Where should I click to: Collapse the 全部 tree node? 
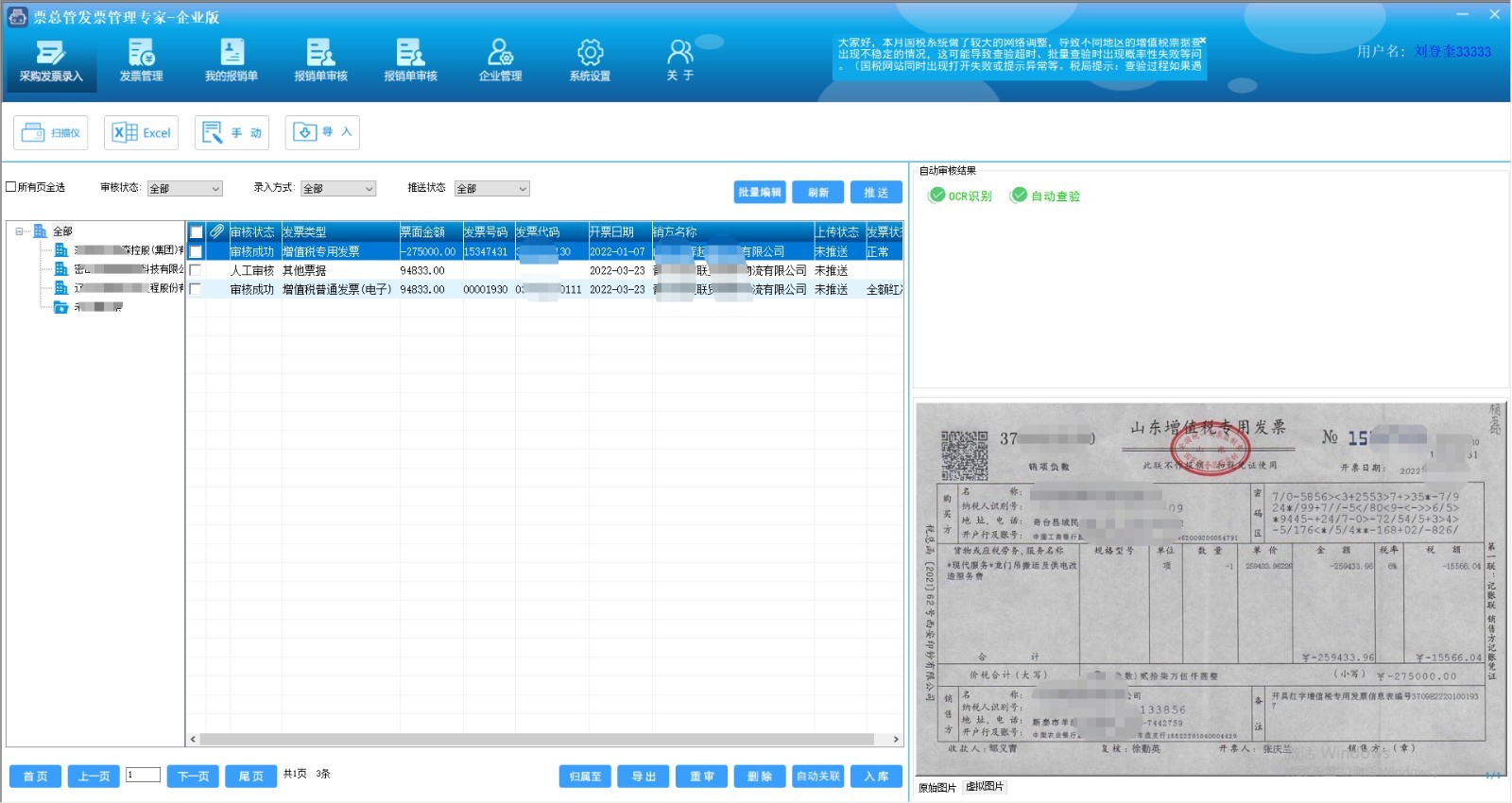20,231
